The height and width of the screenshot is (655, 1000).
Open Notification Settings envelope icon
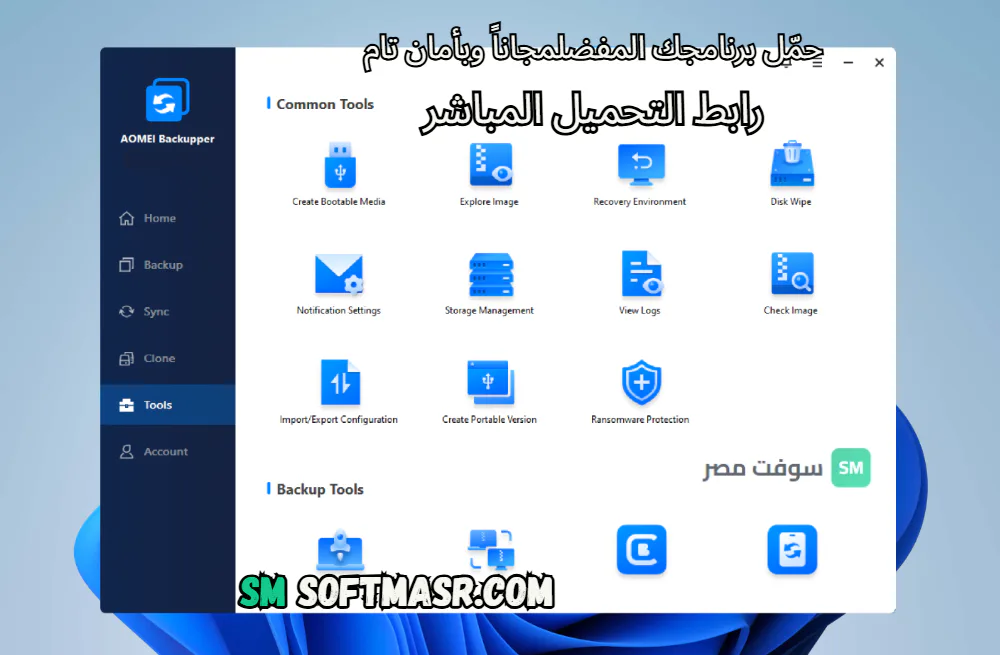click(x=339, y=274)
